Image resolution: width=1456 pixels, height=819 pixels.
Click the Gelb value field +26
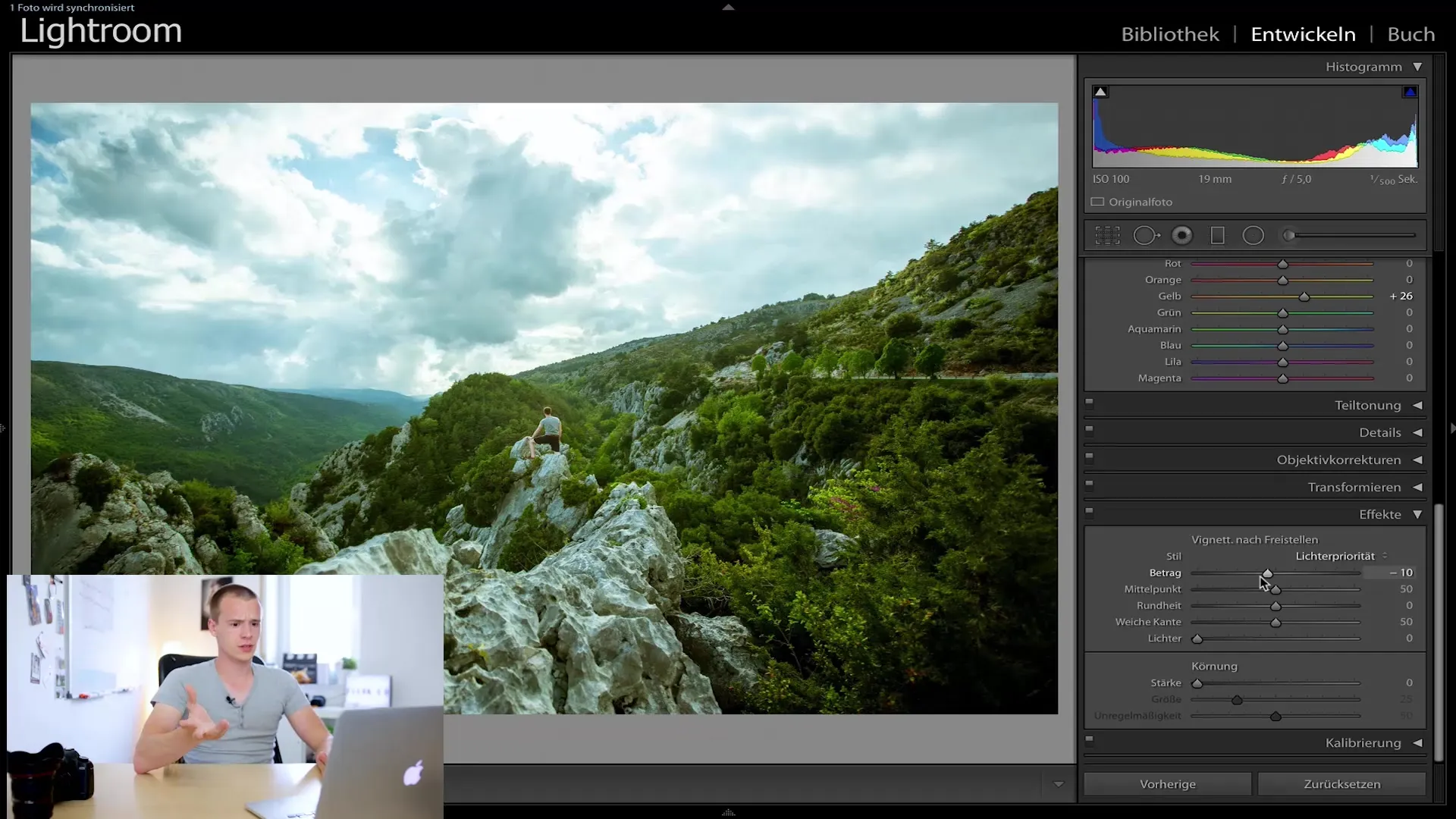pyautogui.click(x=1401, y=296)
